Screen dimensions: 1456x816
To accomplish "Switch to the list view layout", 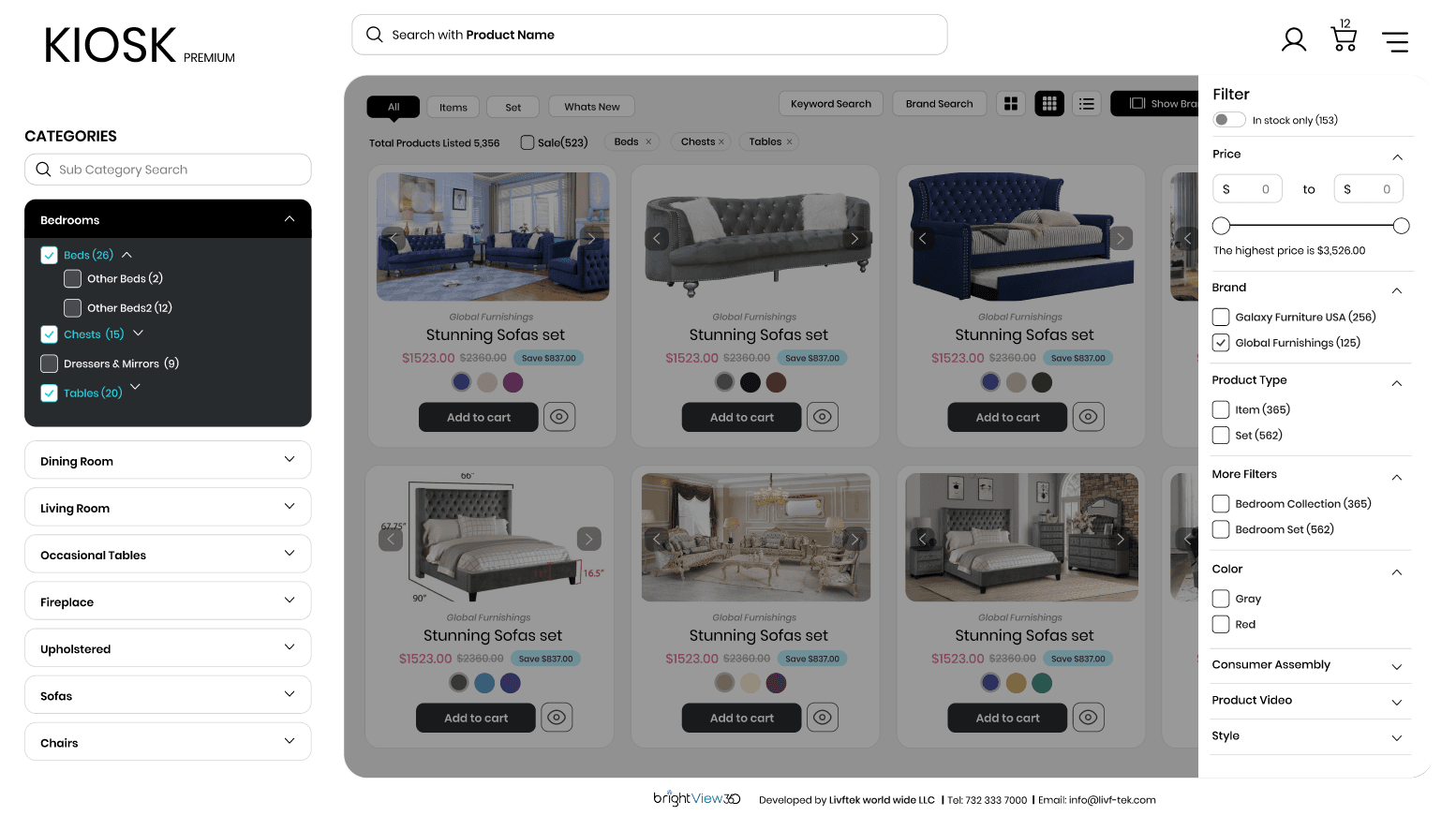I will [x=1087, y=104].
